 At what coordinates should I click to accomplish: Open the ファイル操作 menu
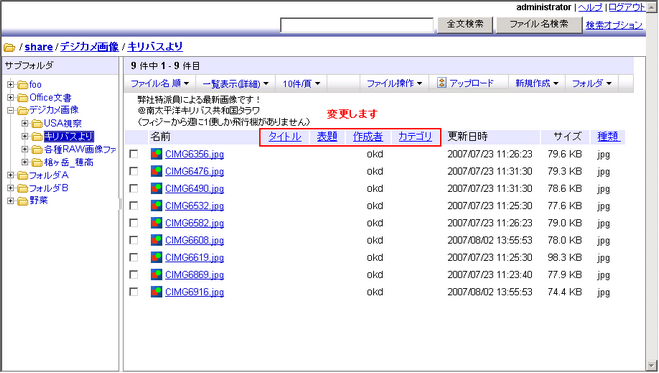(x=394, y=84)
